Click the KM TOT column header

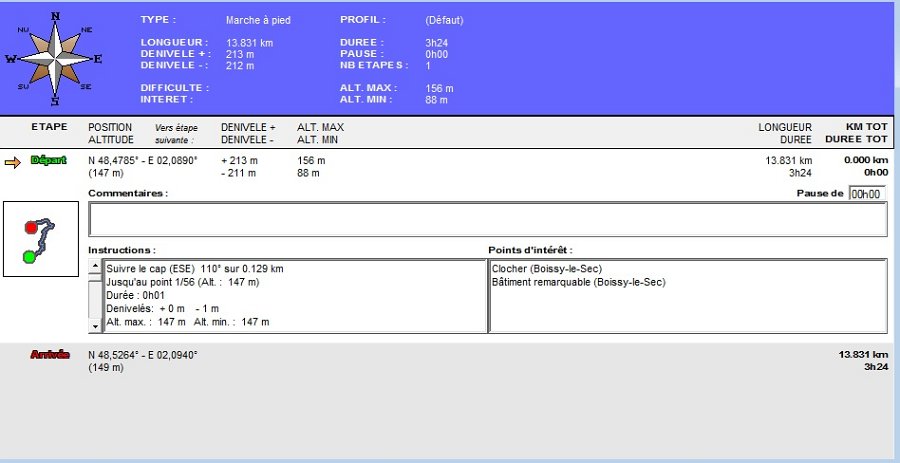point(865,127)
